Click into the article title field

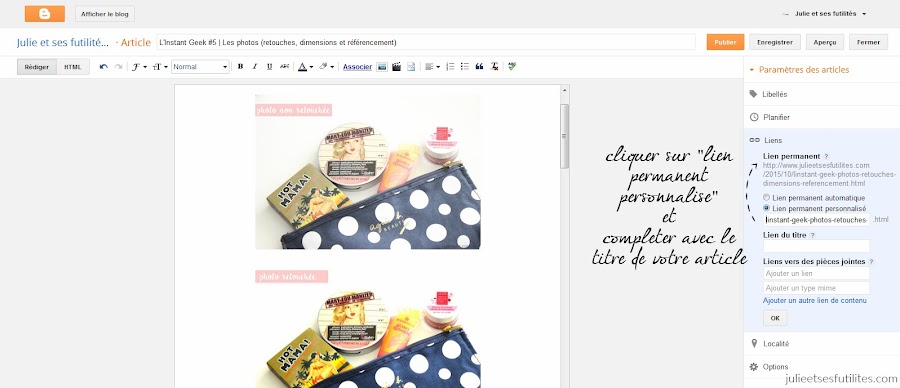pyautogui.click(x=425, y=42)
